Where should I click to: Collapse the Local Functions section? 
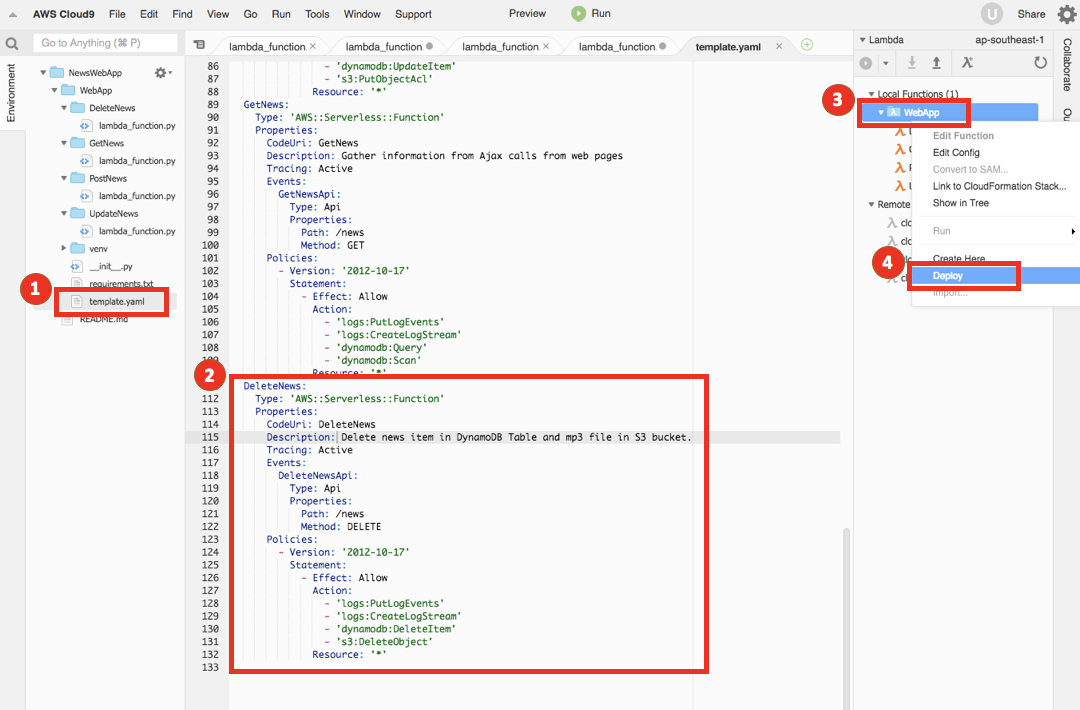click(871, 94)
